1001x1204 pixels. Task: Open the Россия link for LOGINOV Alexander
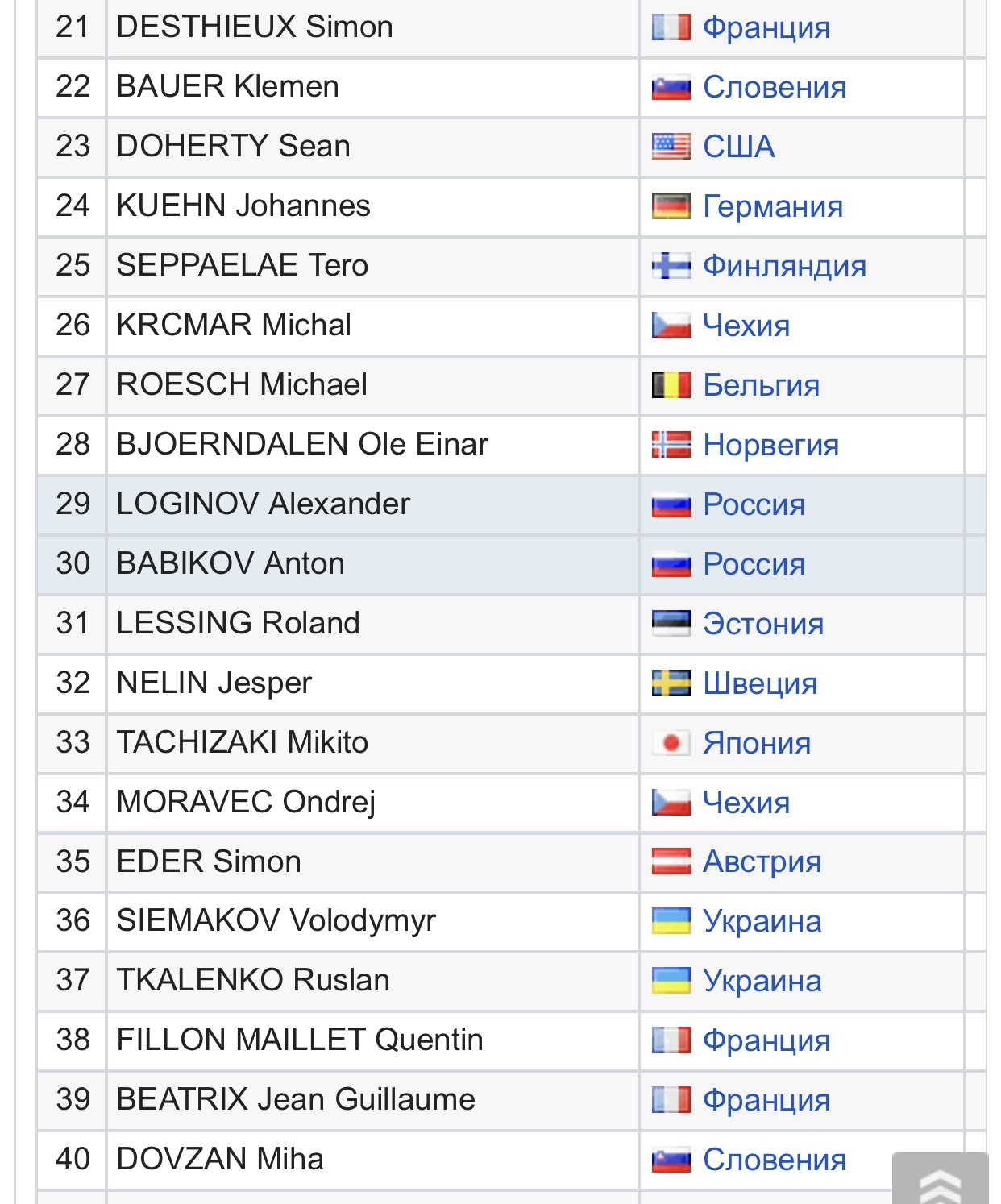point(754,504)
